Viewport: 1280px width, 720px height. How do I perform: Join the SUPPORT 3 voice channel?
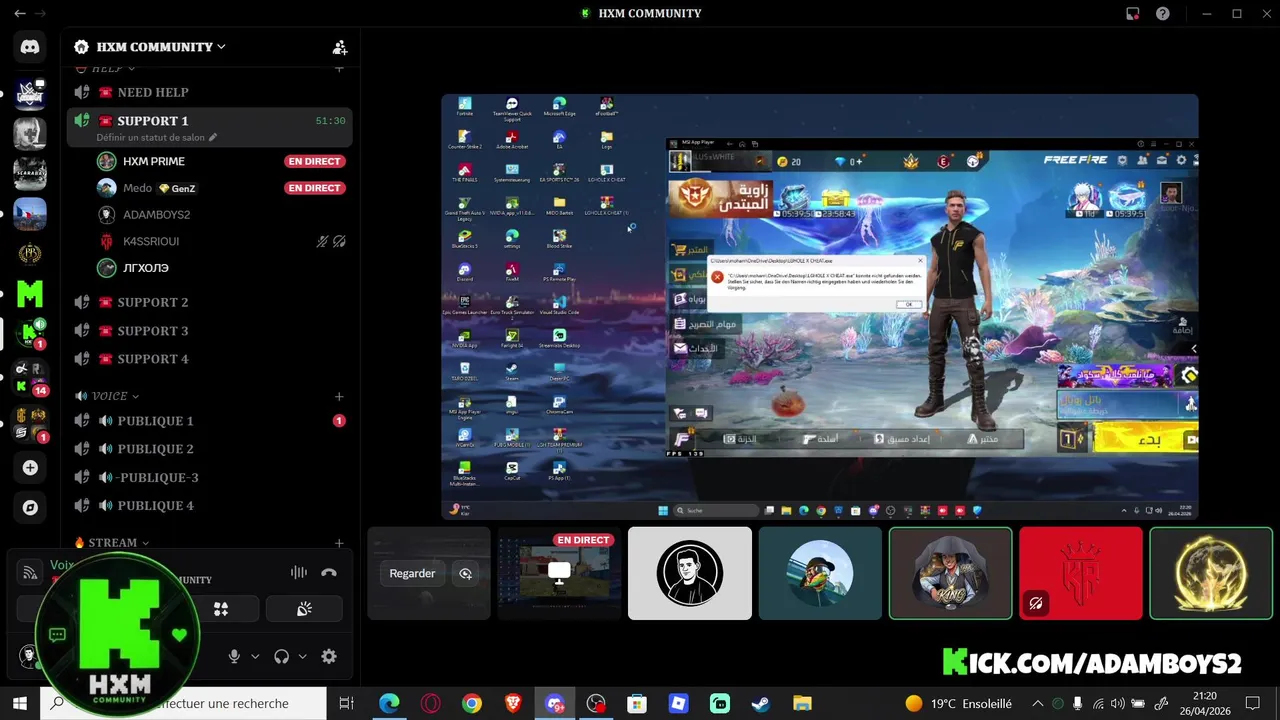coord(209,331)
